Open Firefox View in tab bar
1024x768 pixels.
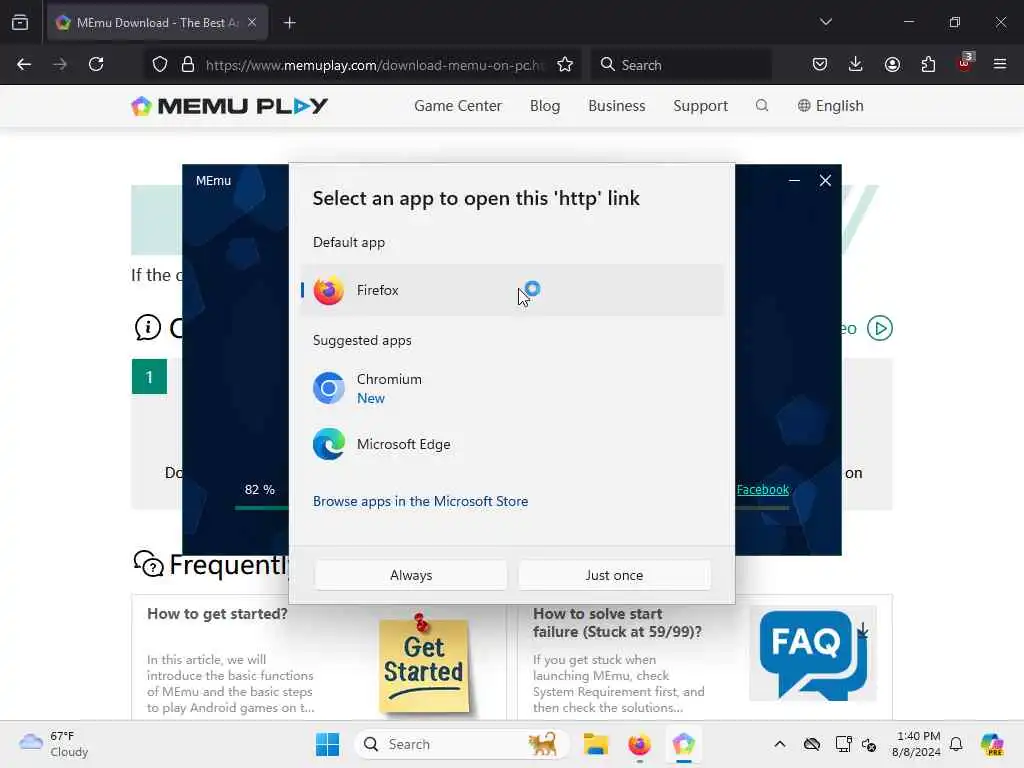pyautogui.click(x=20, y=23)
